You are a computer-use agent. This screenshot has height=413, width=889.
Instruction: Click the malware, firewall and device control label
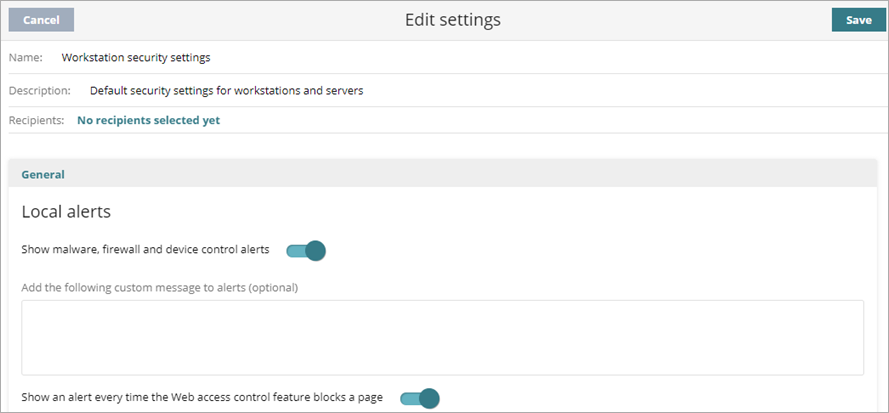[146, 250]
